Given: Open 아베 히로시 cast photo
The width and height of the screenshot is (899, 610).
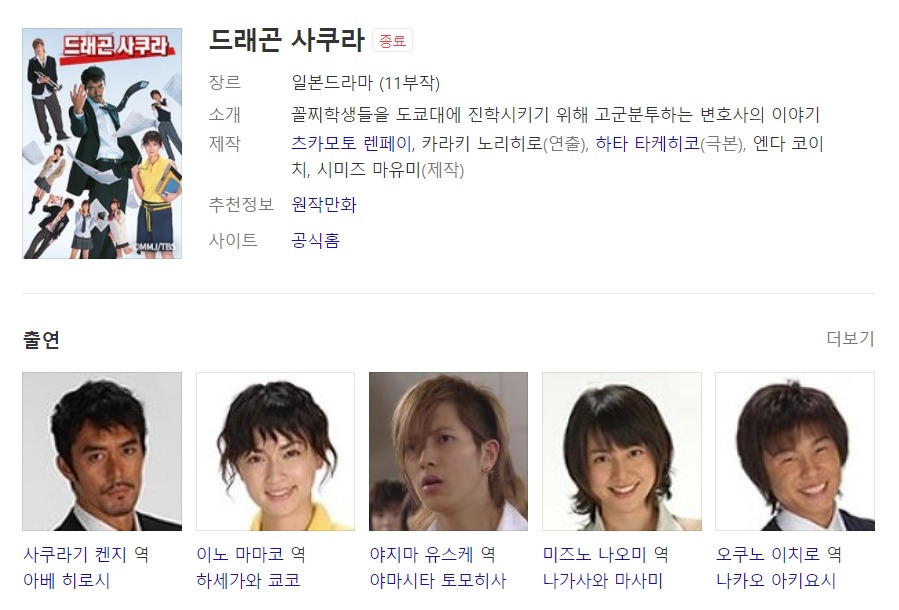Looking at the screenshot, I should coord(102,451).
